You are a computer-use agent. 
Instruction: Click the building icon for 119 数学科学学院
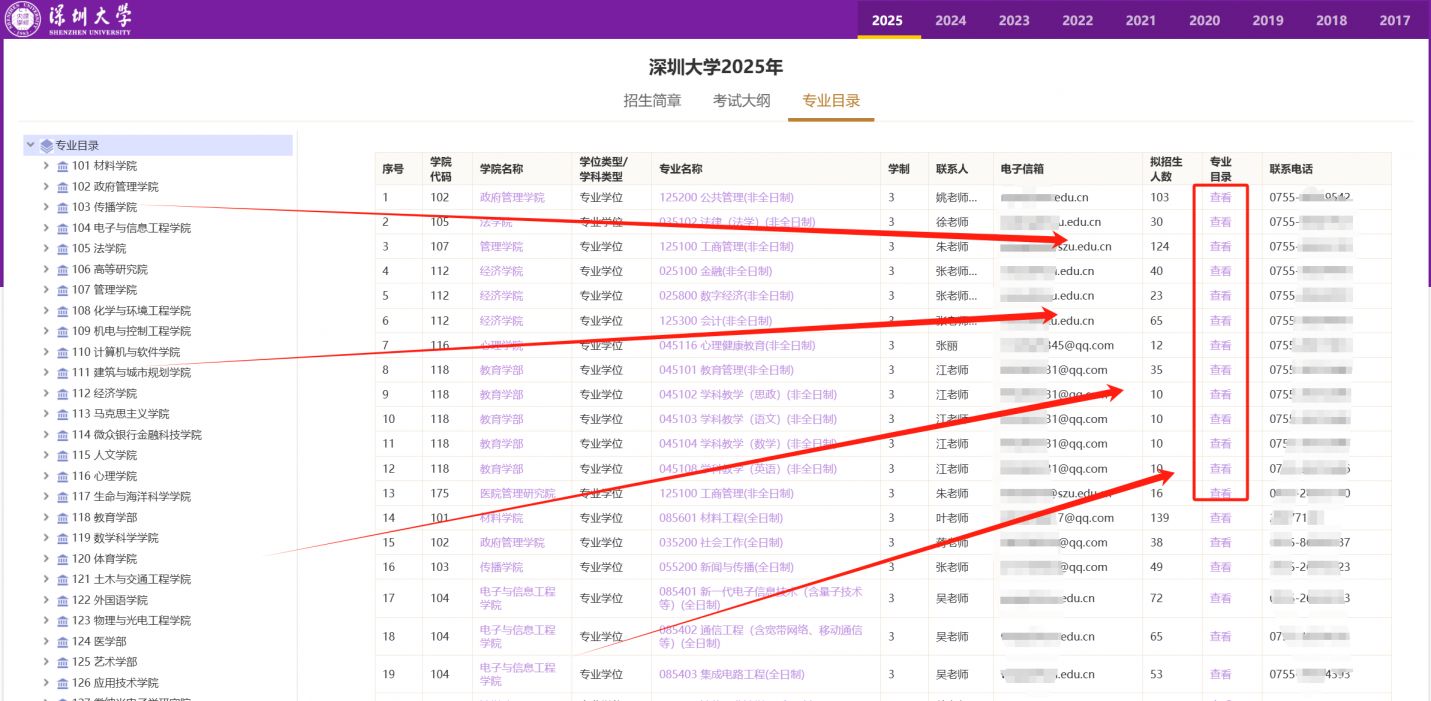pos(63,538)
